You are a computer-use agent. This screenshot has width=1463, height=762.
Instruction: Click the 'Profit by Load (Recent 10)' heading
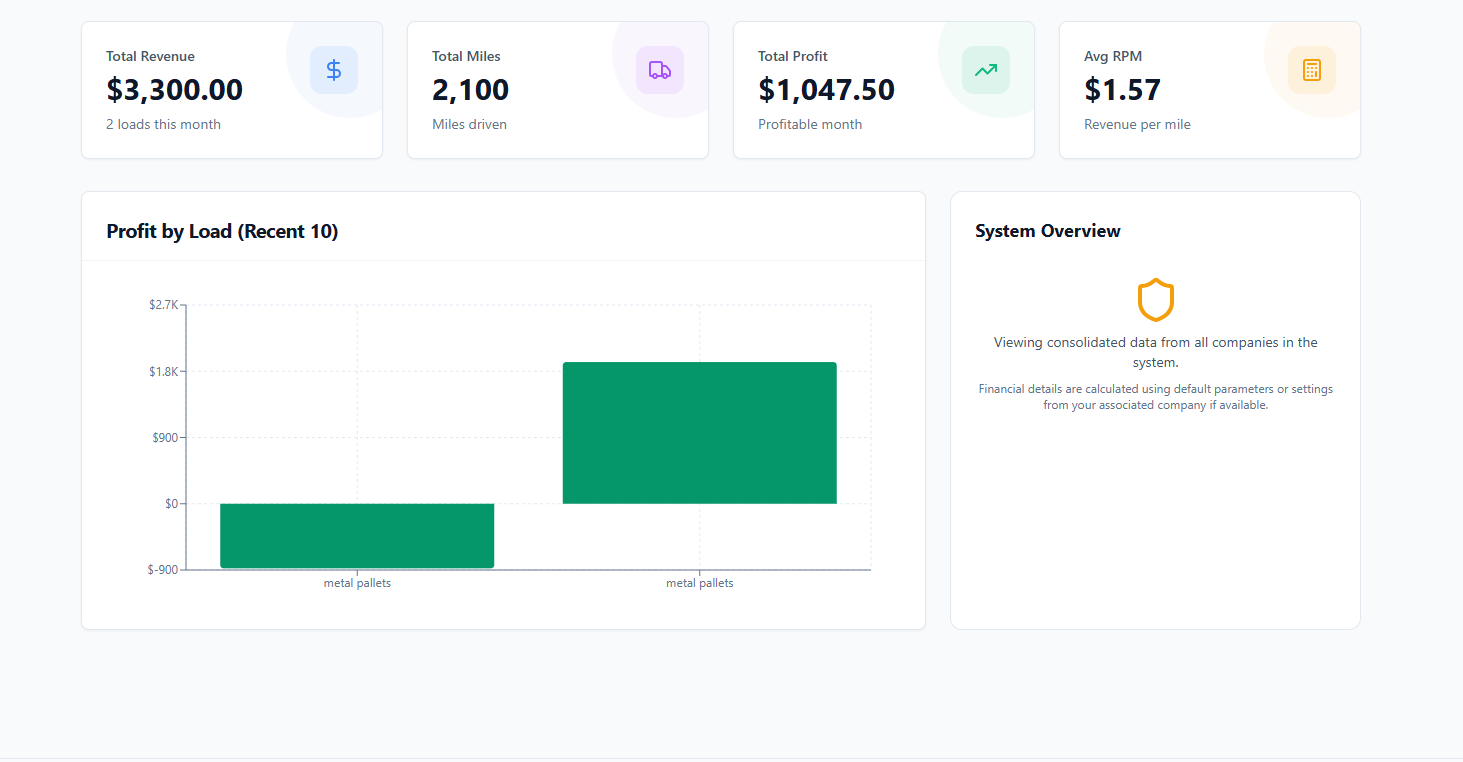click(x=223, y=231)
